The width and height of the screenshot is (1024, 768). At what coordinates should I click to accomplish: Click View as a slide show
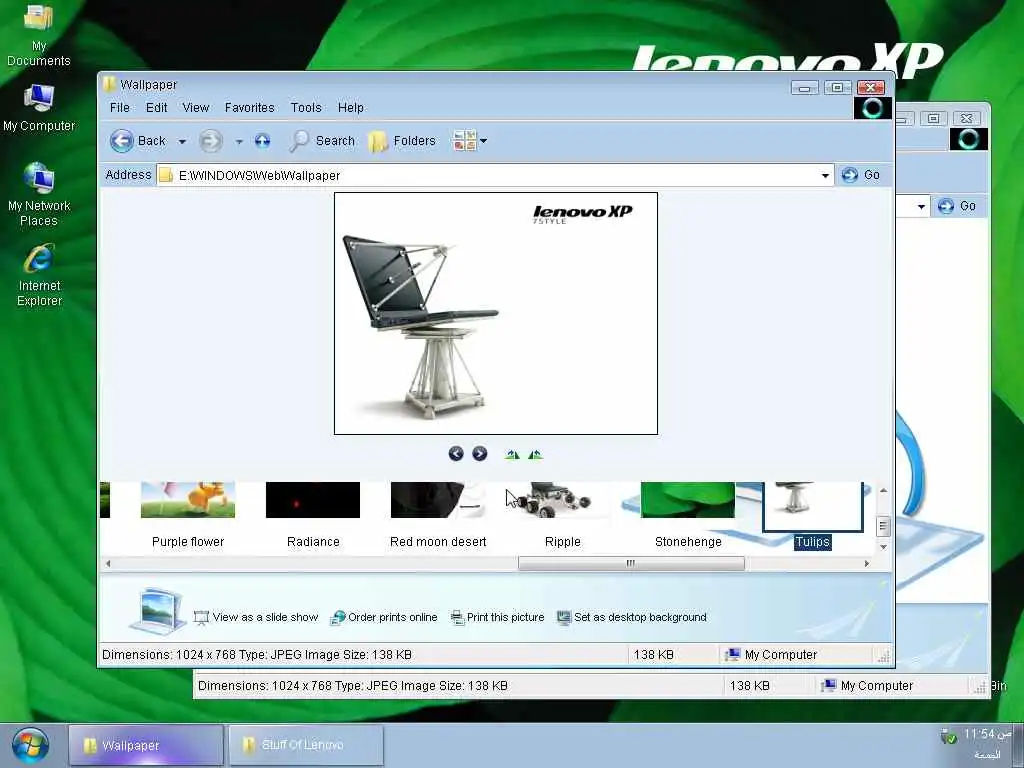[256, 617]
